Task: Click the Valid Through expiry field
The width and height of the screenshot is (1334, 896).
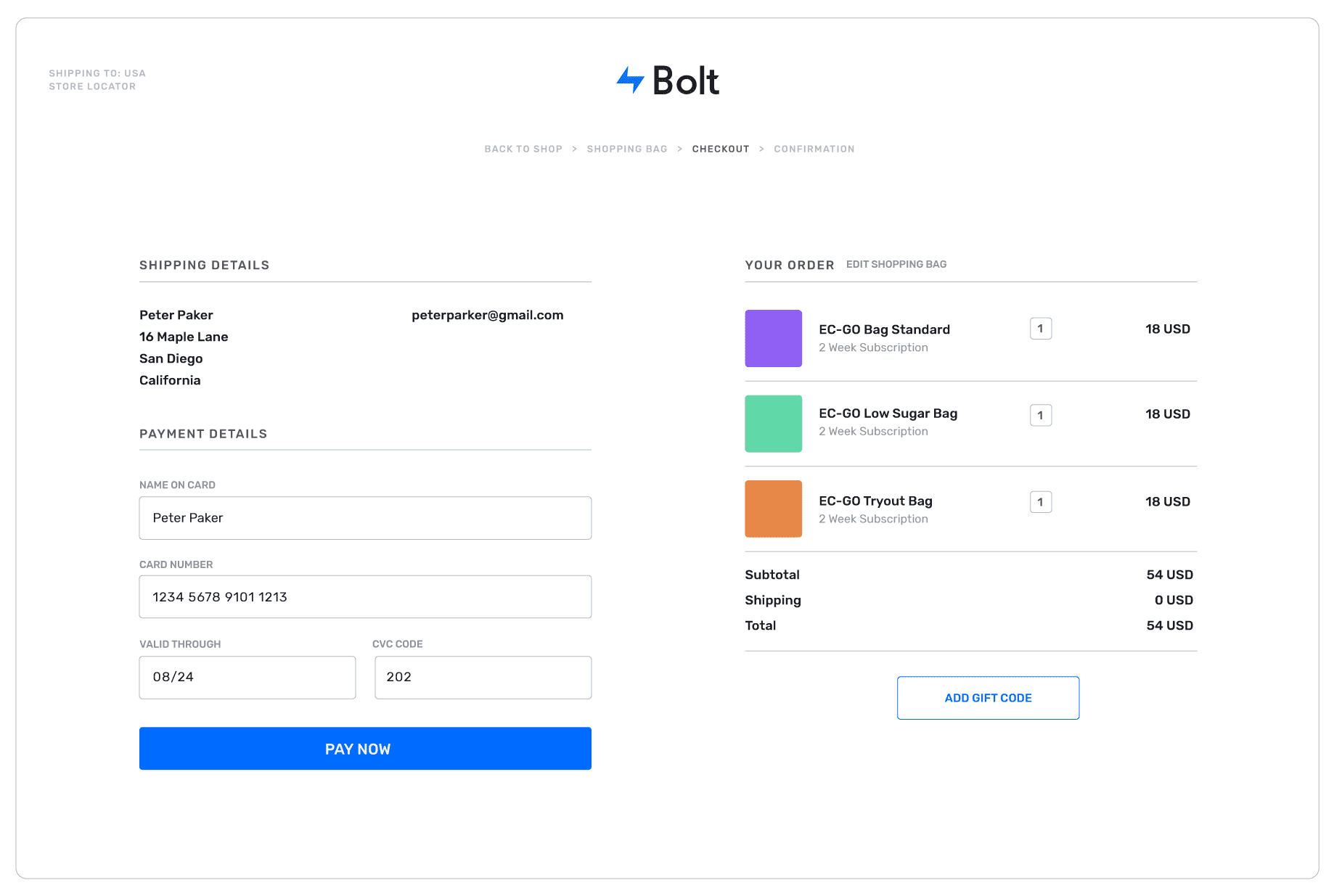Action: click(x=247, y=677)
